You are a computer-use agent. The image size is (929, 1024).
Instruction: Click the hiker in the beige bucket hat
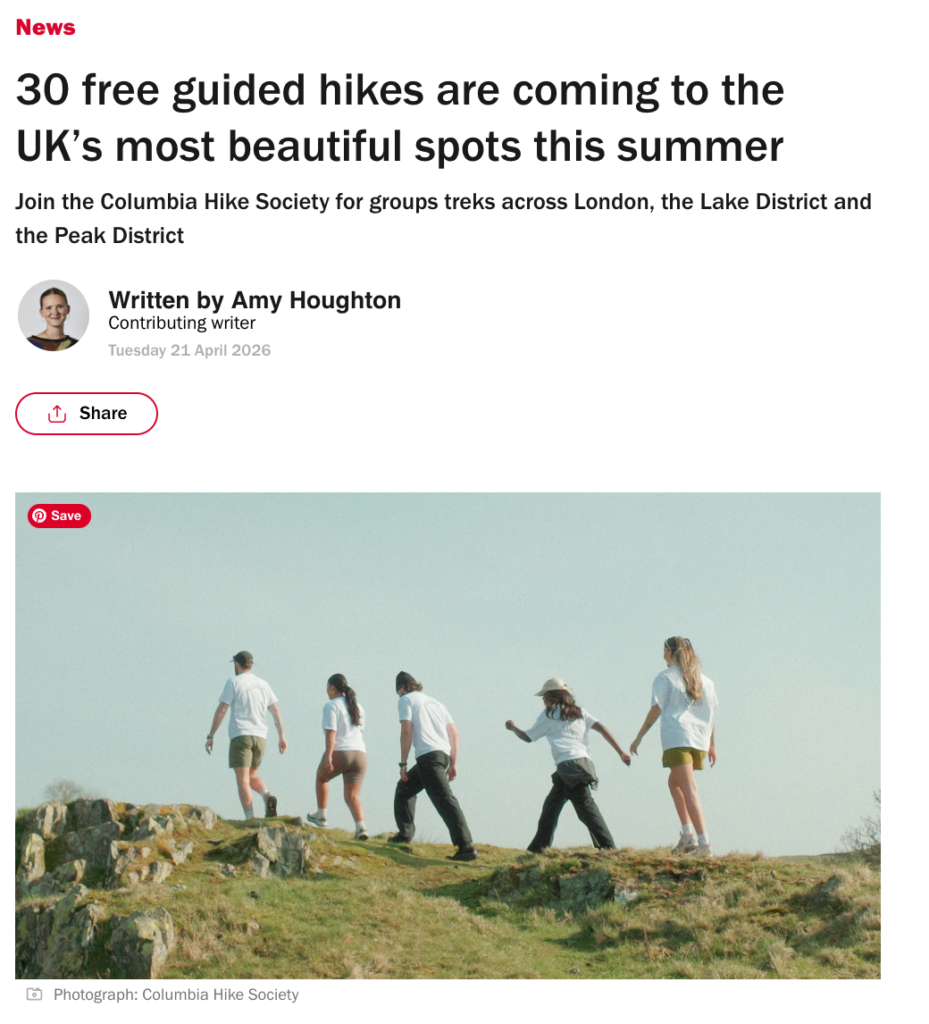coord(568,765)
